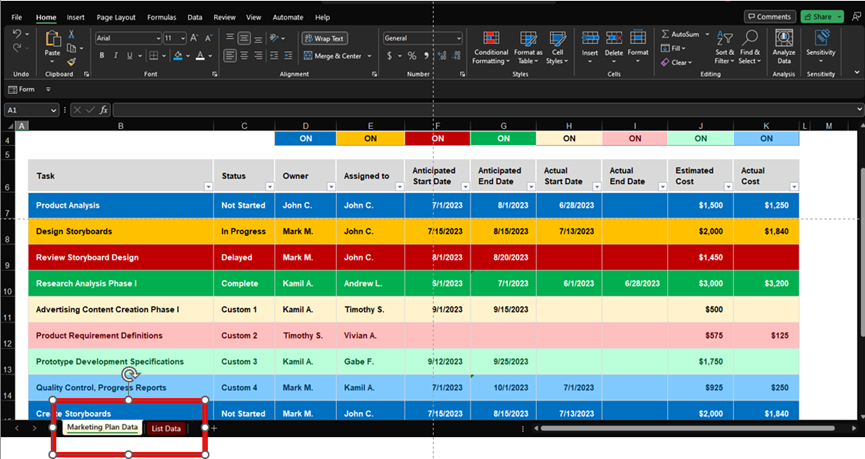Open the Task column filter dropdown
The width and height of the screenshot is (865, 459).
click(208, 186)
